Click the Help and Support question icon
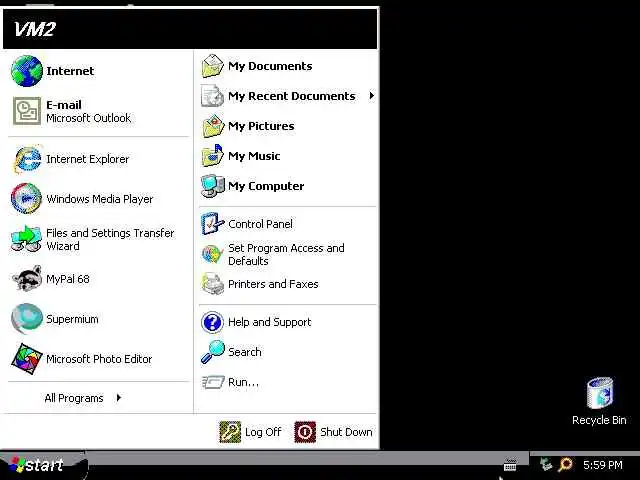The width and height of the screenshot is (640, 480). coord(212,322)
